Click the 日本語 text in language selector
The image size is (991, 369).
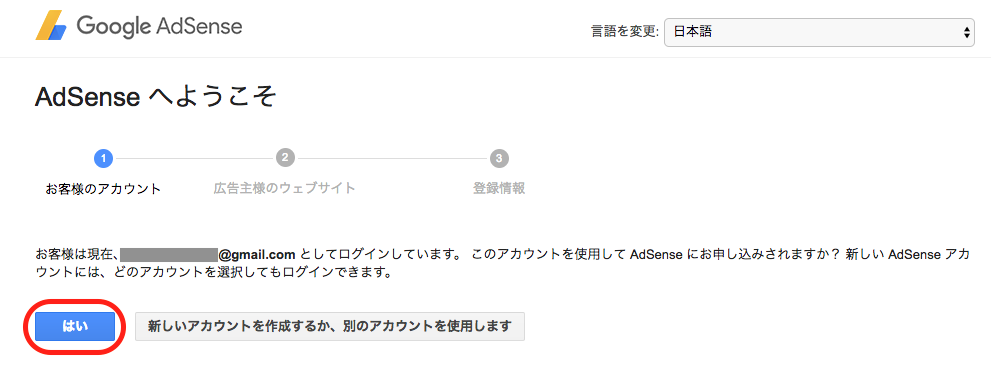point(693,32)
